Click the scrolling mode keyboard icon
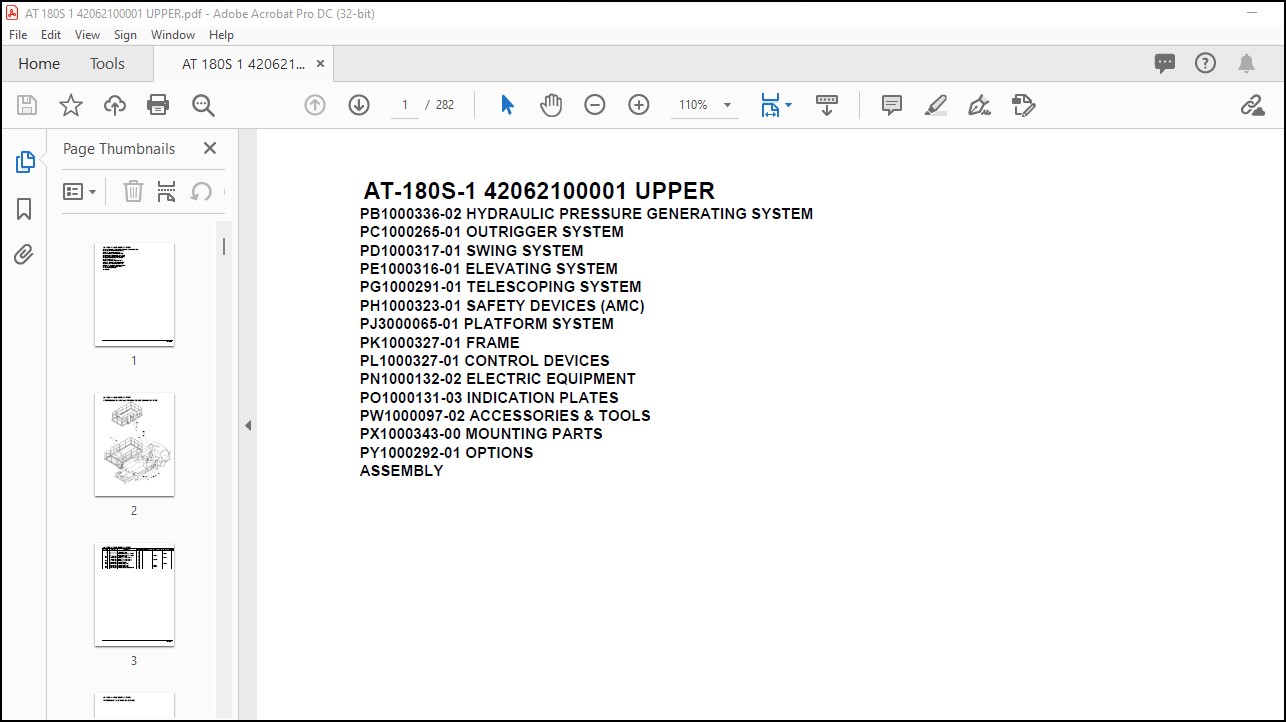 point(827,105)
